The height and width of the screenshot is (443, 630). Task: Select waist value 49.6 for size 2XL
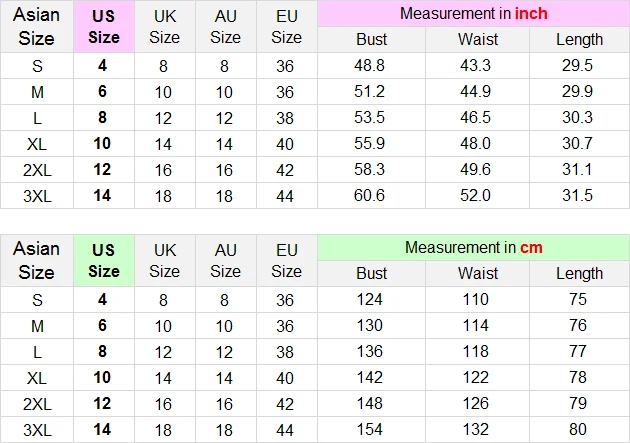point(474,169)
